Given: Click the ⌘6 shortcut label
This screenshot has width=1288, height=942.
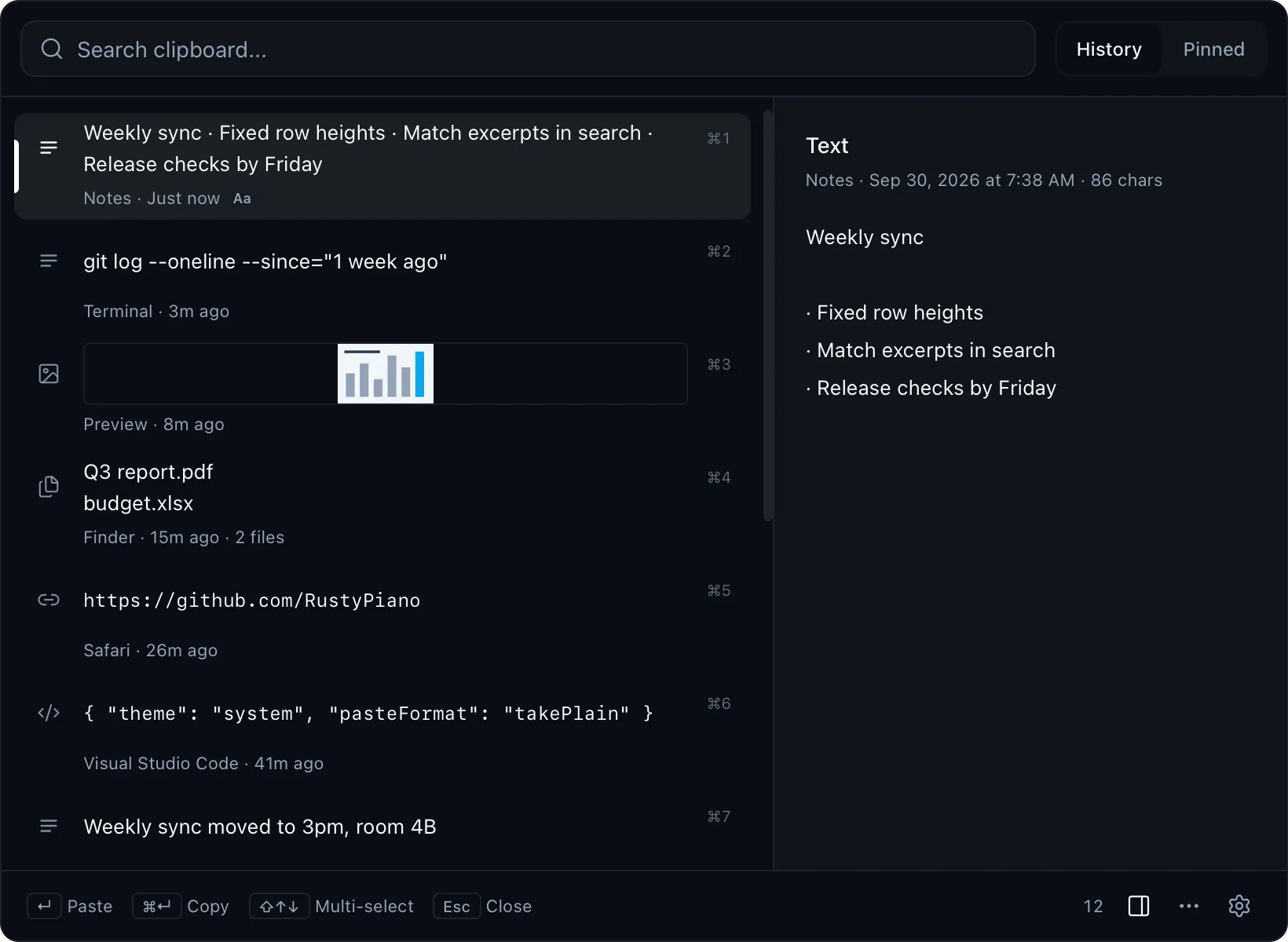Looking at the screenshot, I should coord(719,703).
